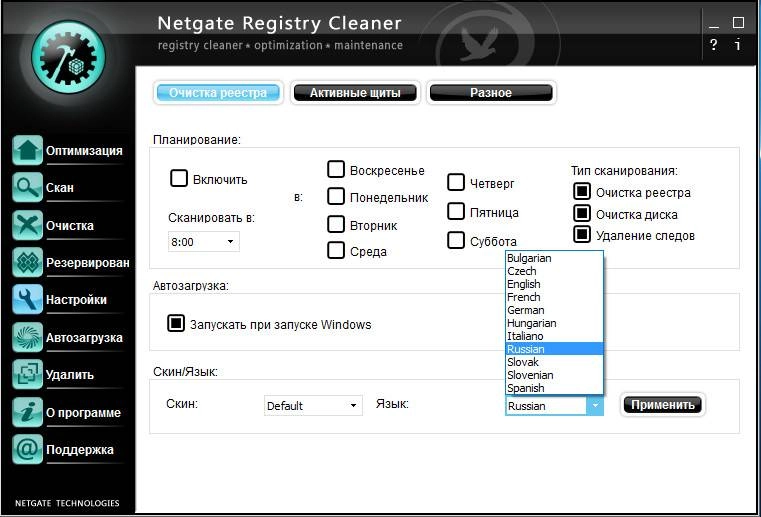Click the Поддержка @ icon
The height and width of the screenshot is (517, 761).
point(27,450)
